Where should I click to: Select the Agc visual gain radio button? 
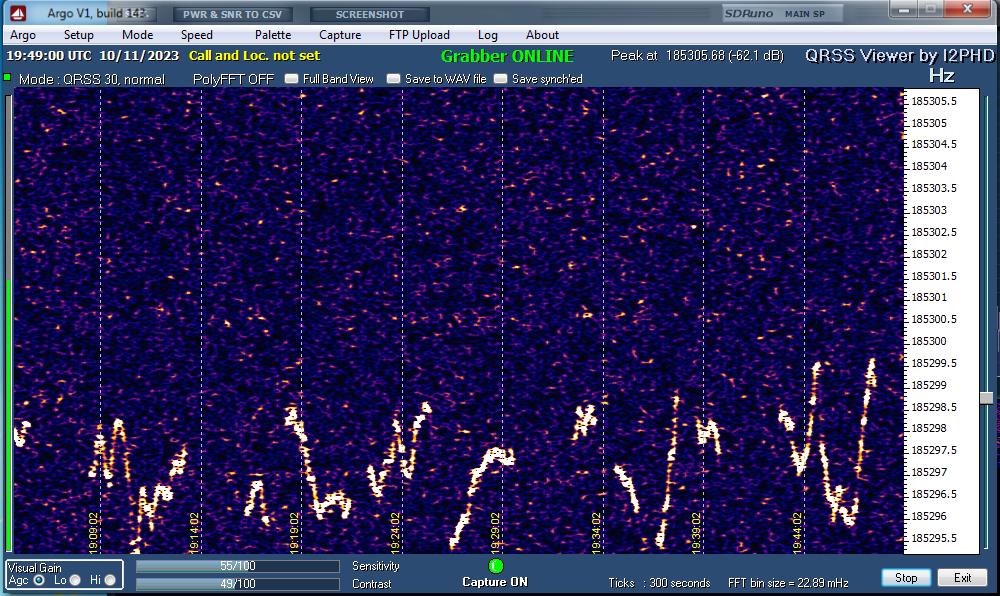[x=39, y=580]
